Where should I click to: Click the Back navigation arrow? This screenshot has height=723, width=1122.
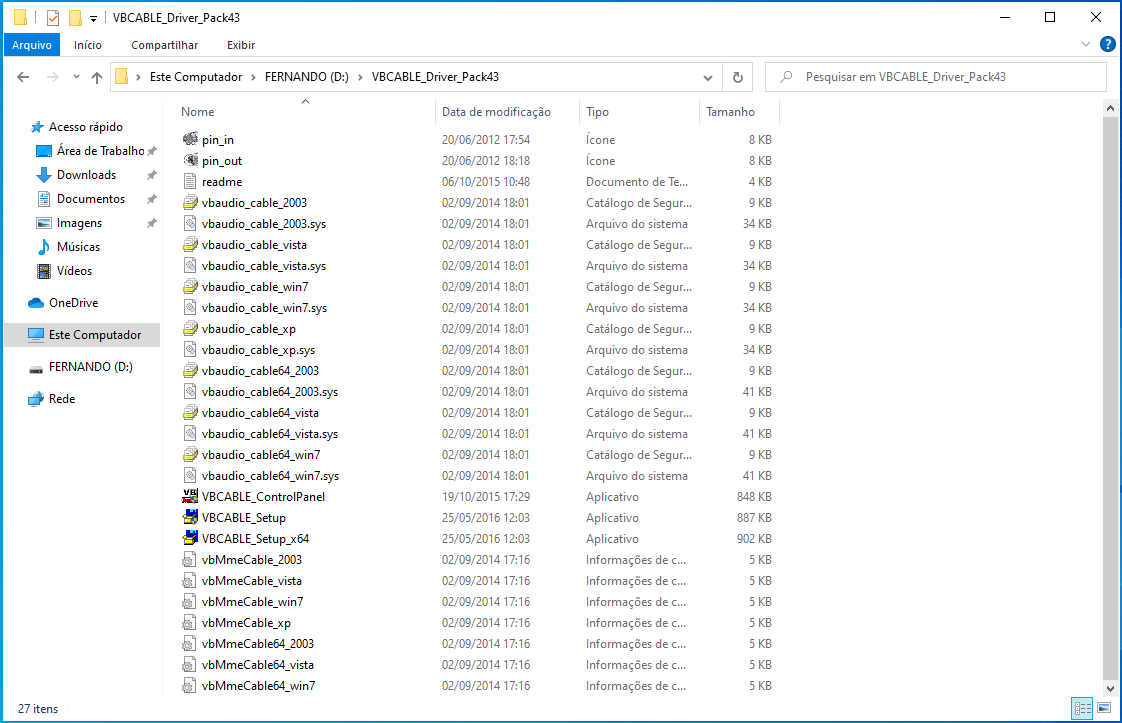(23, 77)
